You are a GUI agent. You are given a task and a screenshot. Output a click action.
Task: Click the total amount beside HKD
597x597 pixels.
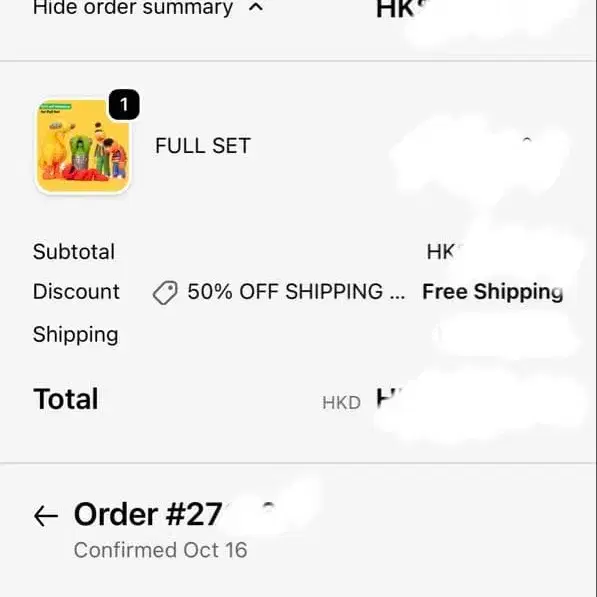(x=388, y=398)
